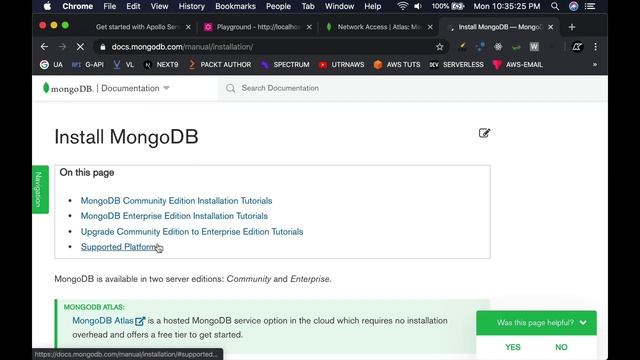Click the documentation search magnifier icon
This screenshot has height=360, width=640.
pos(230,88)
